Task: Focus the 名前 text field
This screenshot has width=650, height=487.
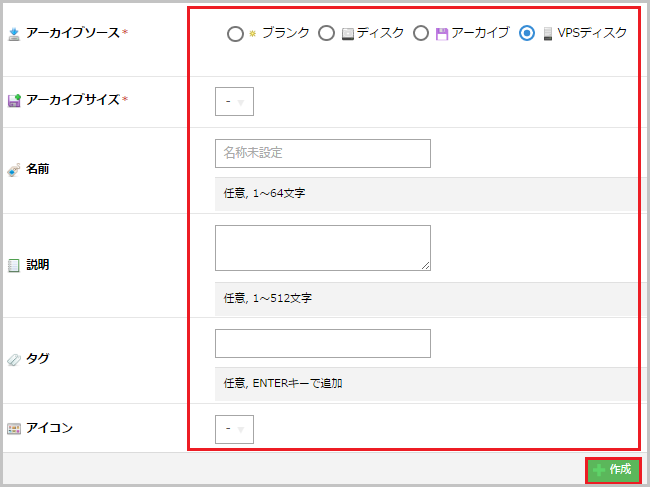Action: (x=322, y=153)
